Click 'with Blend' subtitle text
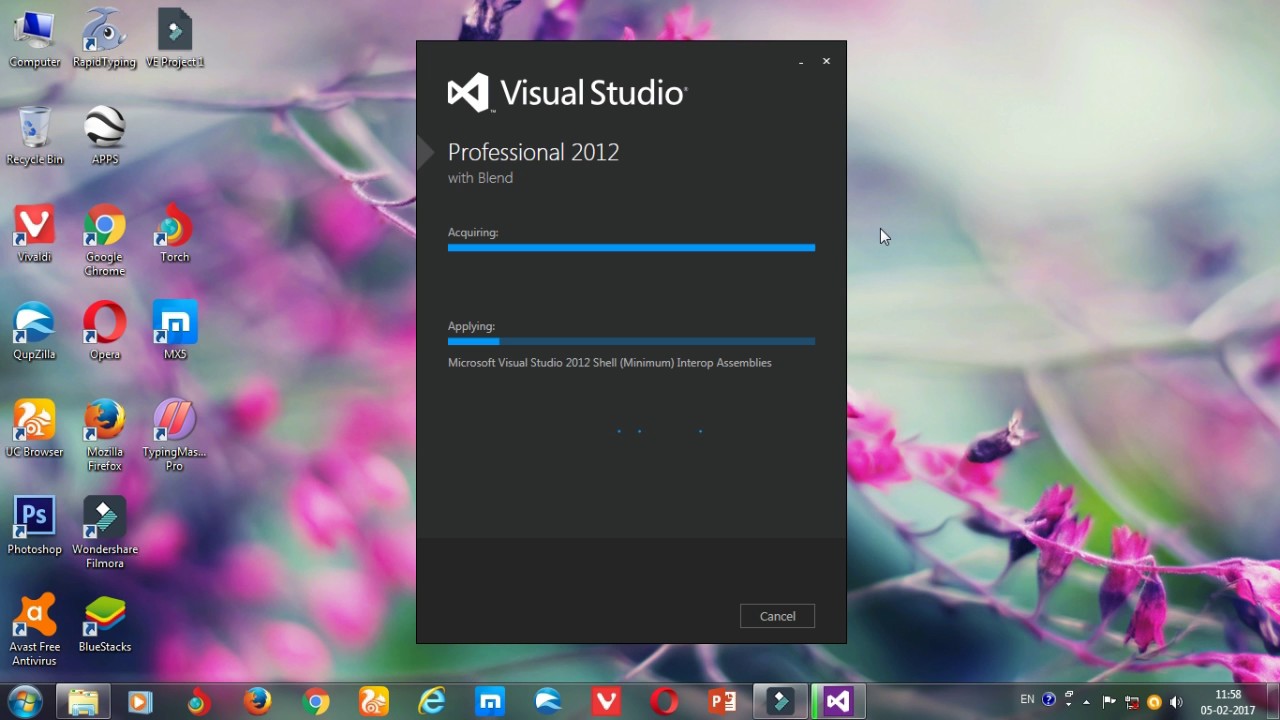This screenshot has width=1280, height=720. (x=480, y=178)
